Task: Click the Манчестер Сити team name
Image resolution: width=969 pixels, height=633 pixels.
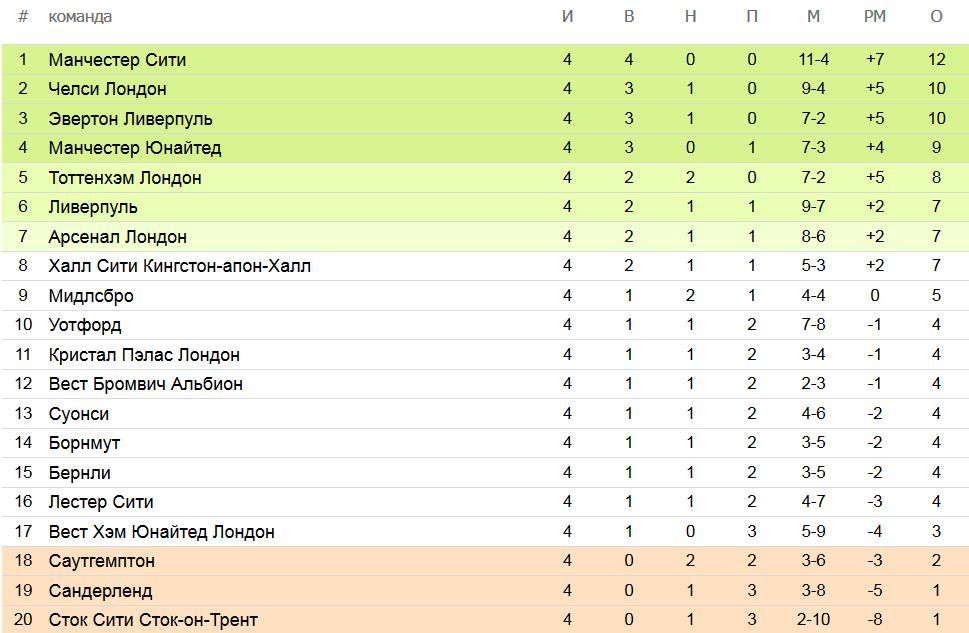Action: coord(117,60)
